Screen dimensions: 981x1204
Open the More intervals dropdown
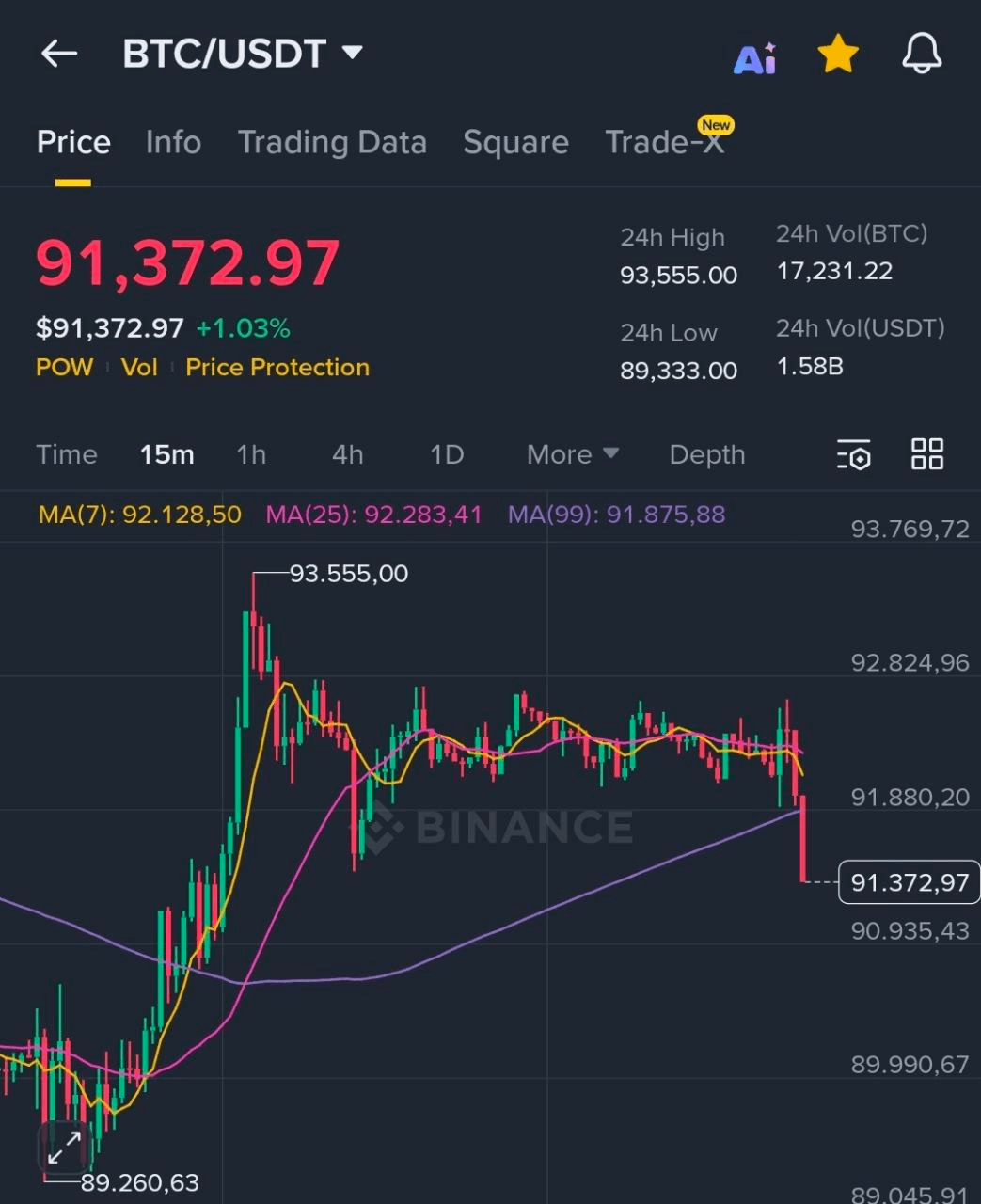point(572,454)
